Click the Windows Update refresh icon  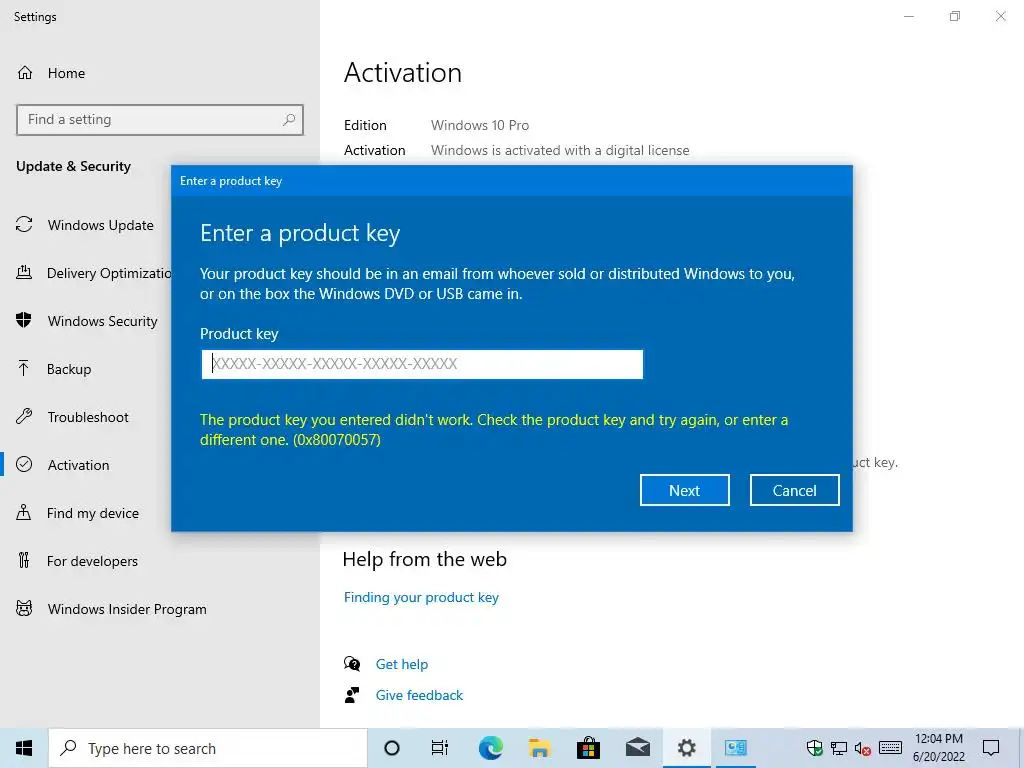tap(24, 225)
